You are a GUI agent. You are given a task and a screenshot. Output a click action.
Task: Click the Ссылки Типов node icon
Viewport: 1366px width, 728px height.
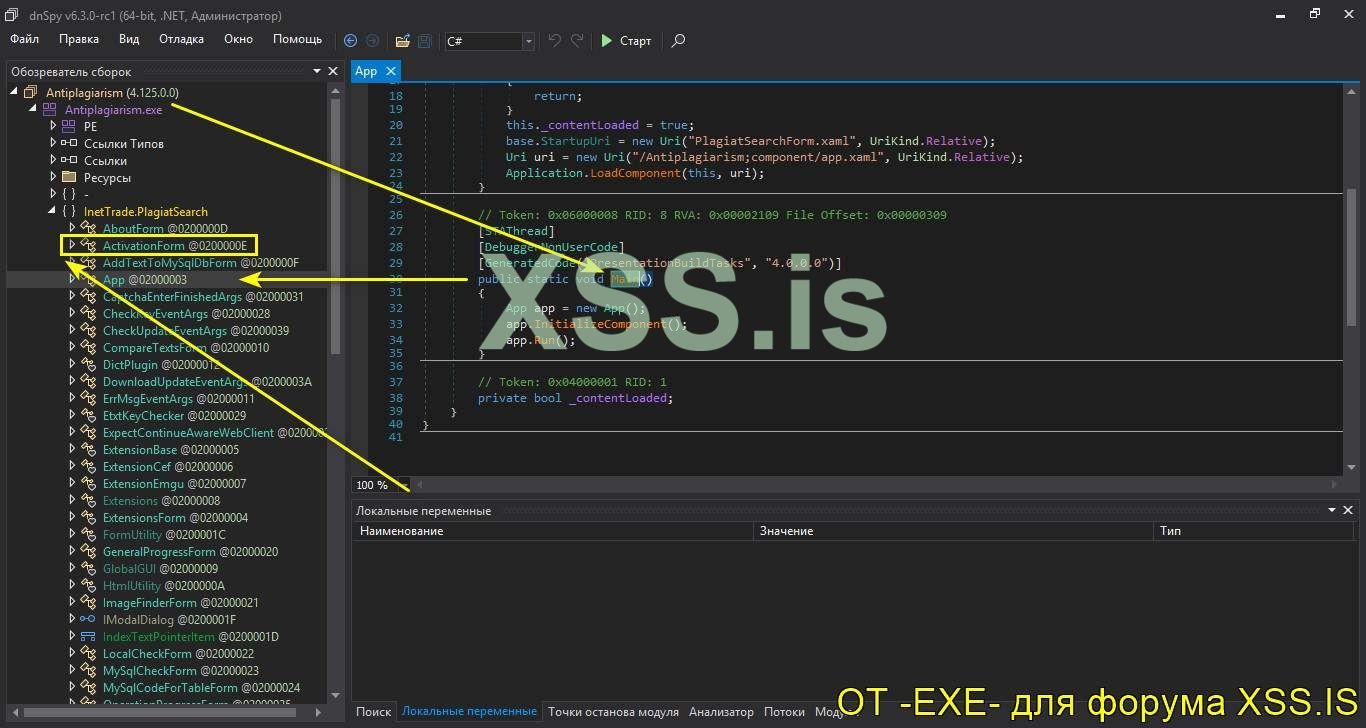[69, 144]
